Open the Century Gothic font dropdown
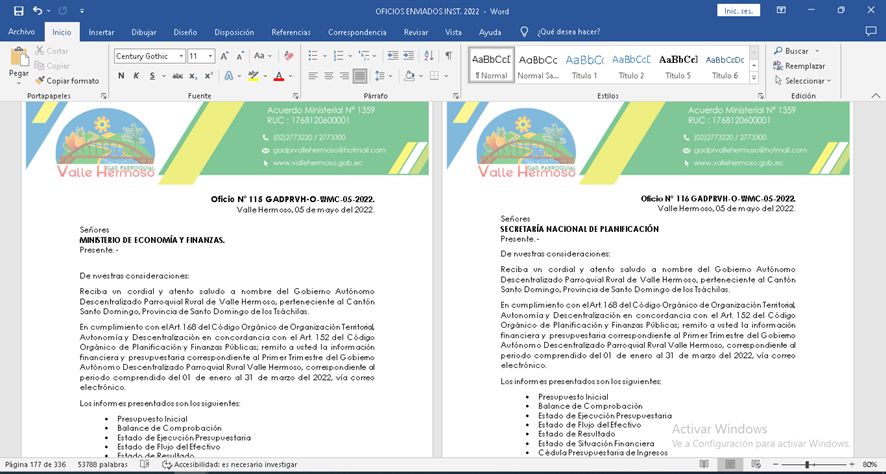This screenshot has height=474, width=886. click(x=181, y=57)
